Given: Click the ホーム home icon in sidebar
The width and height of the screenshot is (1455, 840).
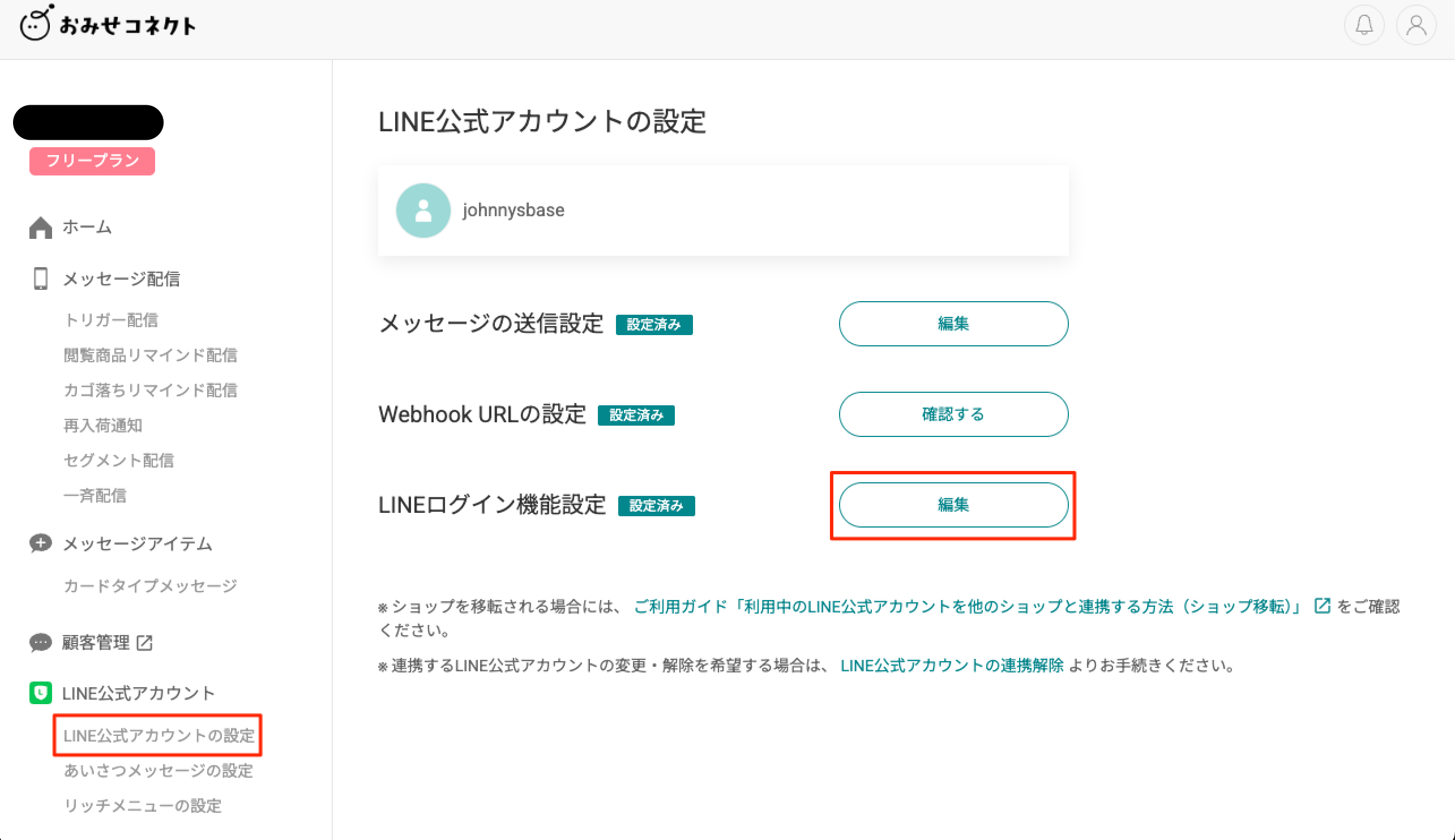Looking at the screenshot, I should click(41, 228).
